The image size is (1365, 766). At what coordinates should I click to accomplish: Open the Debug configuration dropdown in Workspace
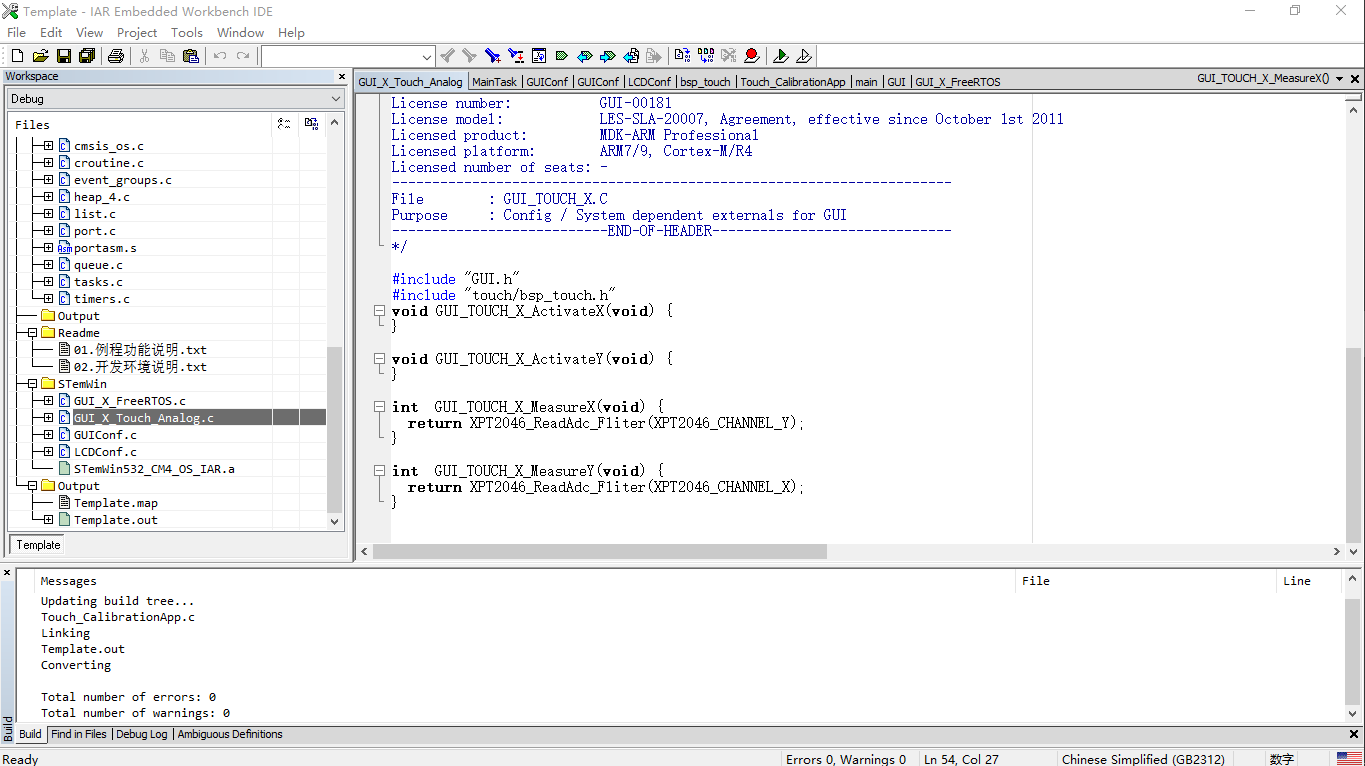(x=335, y=99)
